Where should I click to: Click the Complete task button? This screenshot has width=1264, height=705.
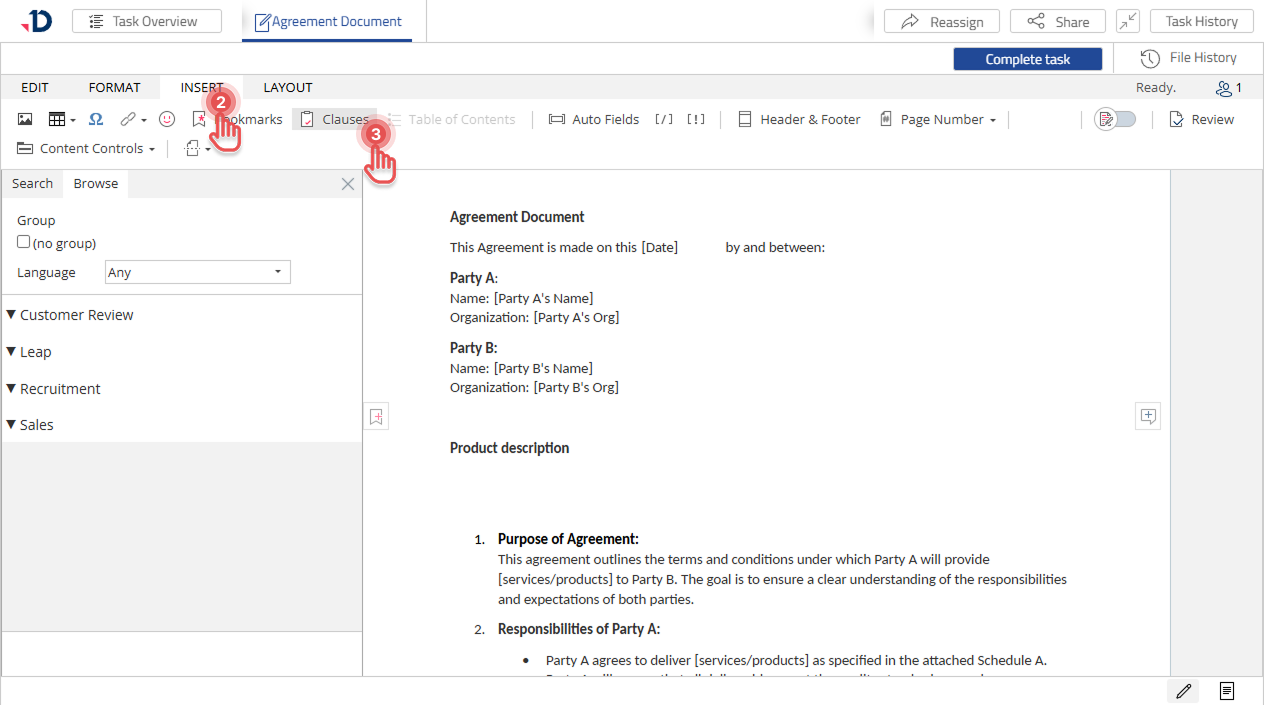point(1028,59)
